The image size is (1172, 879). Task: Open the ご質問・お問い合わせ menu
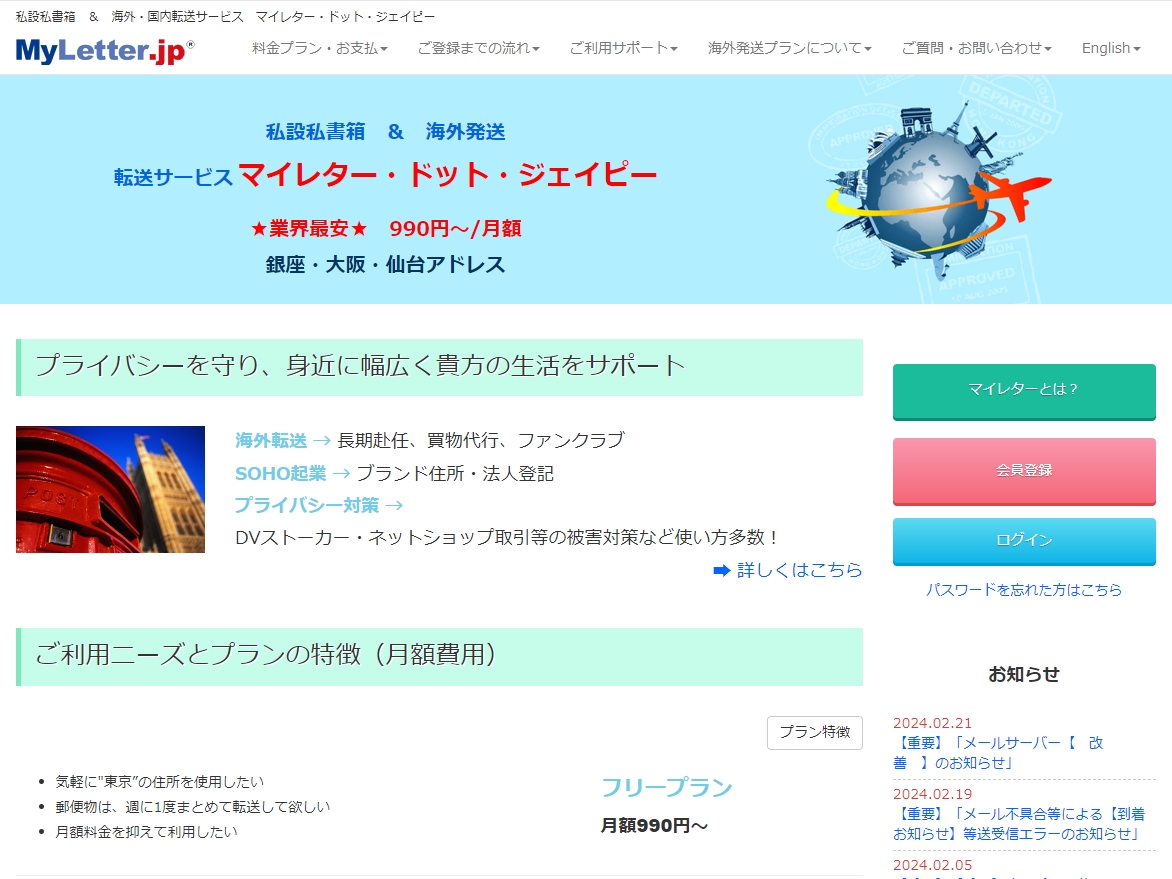tap(976, 48)
